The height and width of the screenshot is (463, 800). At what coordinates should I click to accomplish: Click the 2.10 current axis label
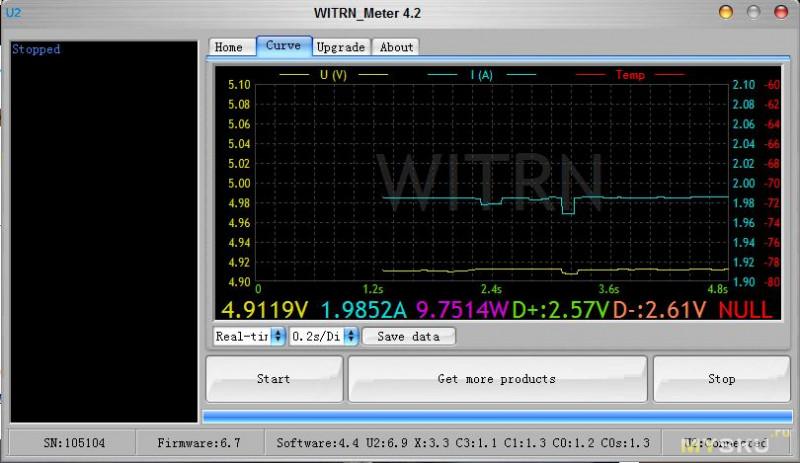pyautogui.click(x=743, y=84)
